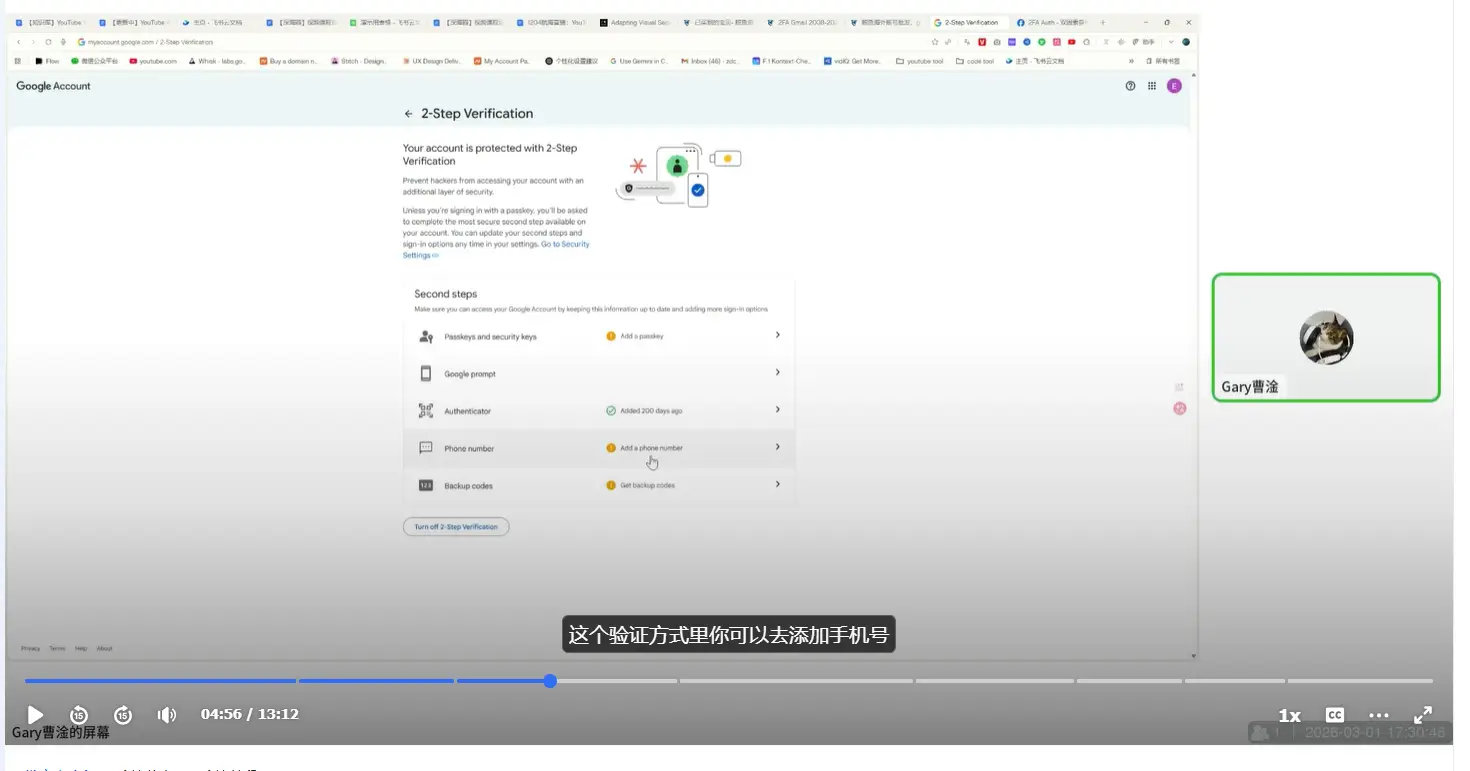
Task: Open the Google apps grid
Action: [x=1152, y=86]
